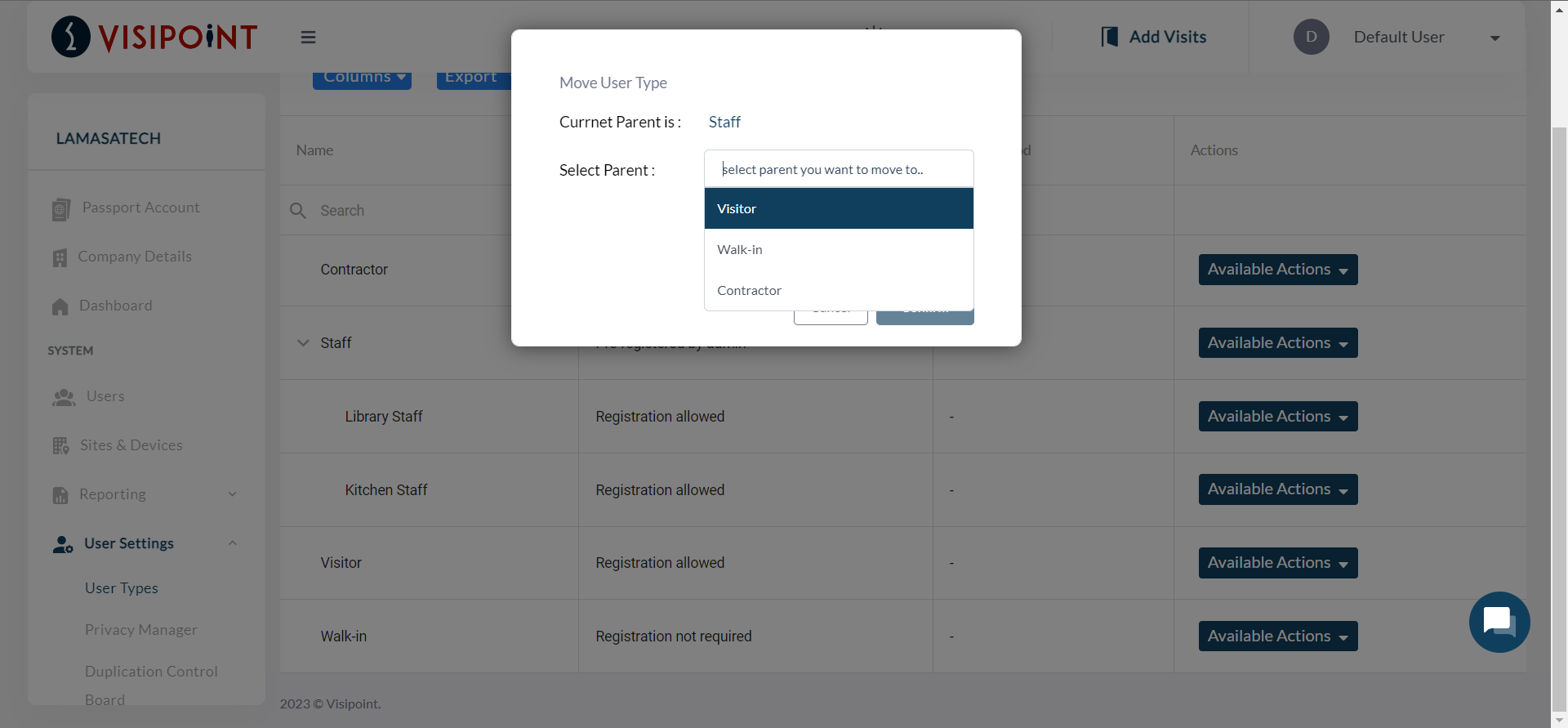1568x728 pixels.
Task: Click the Sites & Devices icon
Action: point(61,446)
